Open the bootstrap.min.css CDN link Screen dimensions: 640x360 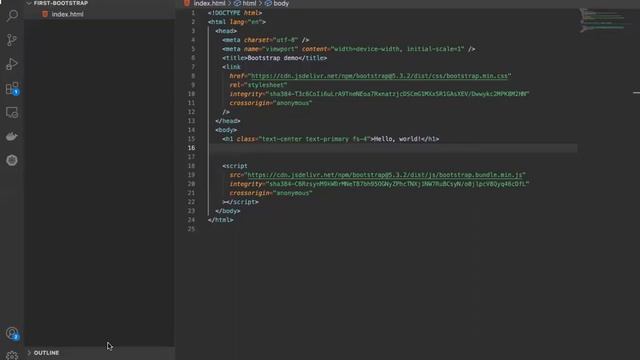pos(380,76)
